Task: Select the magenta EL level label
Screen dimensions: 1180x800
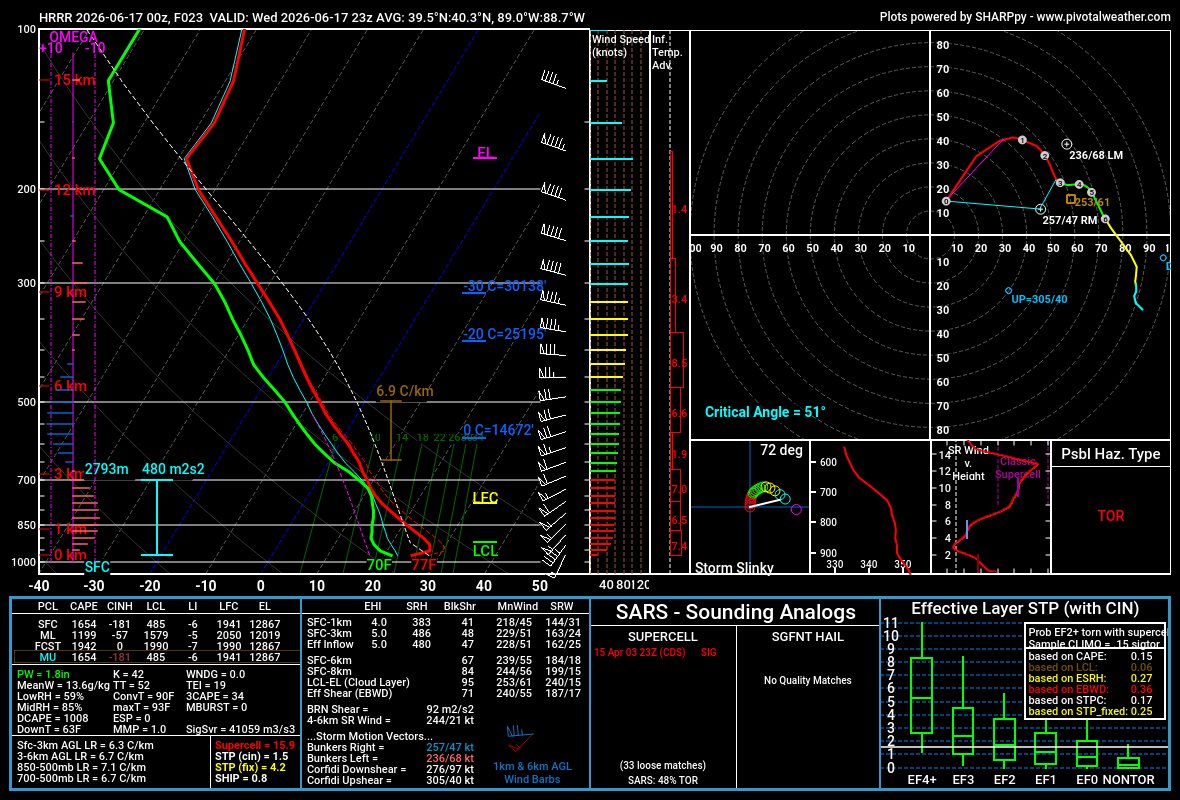Action: [x=485, y=153]
